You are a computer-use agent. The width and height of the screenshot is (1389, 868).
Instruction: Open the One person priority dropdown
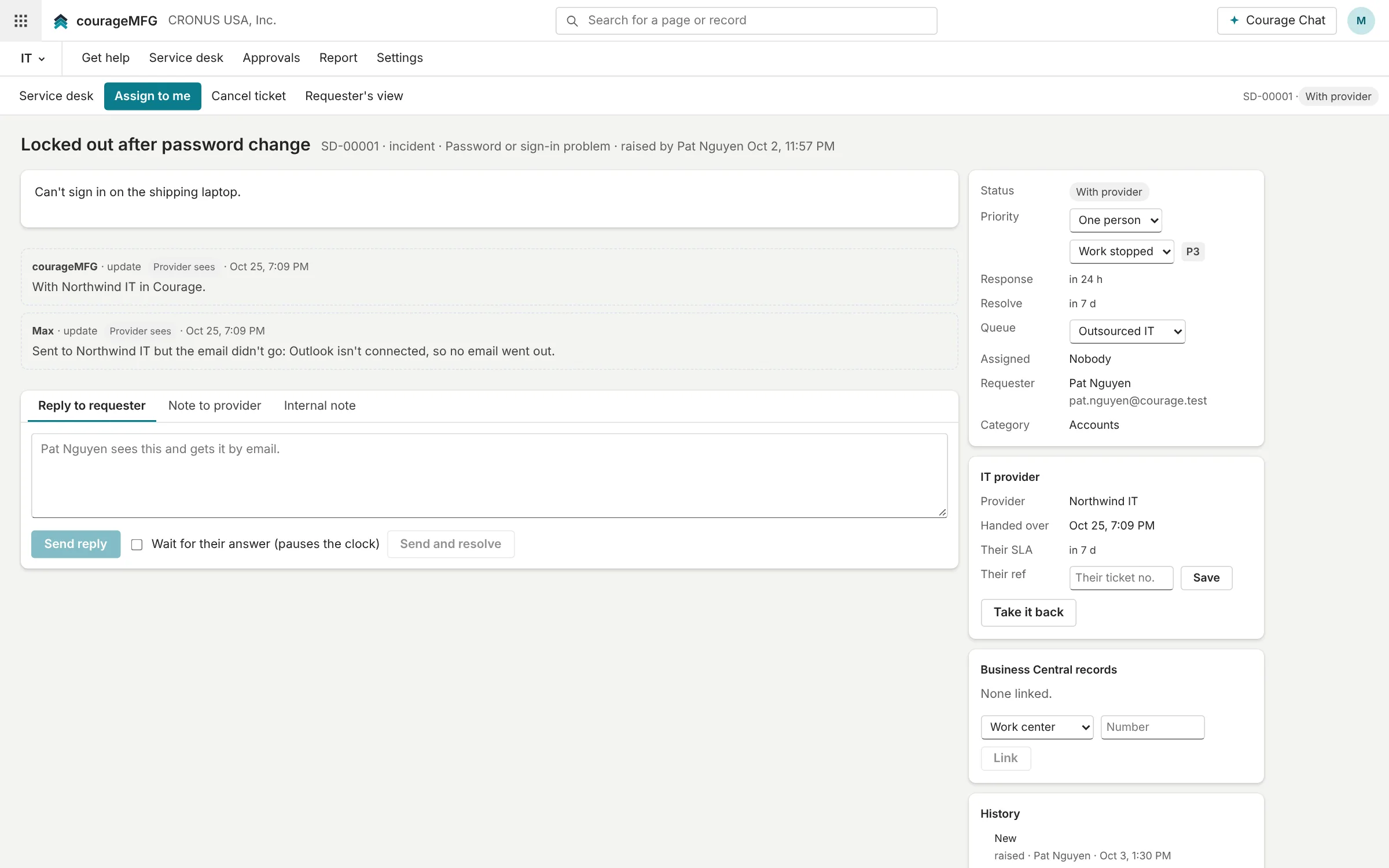(x=1115, y=220)
